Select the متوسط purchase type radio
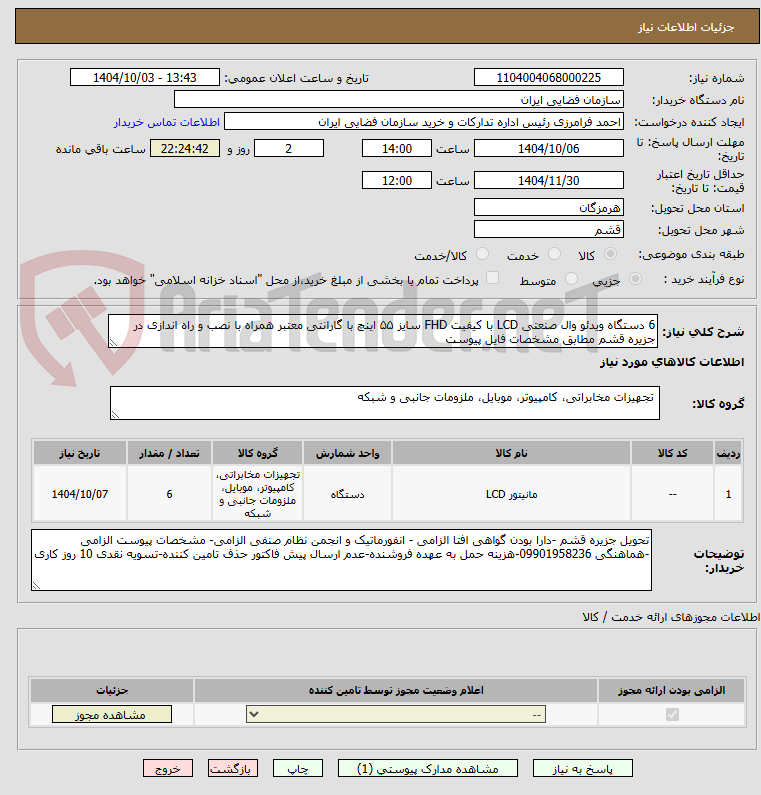The image size is (761, 795). click(x=571, y=278)
